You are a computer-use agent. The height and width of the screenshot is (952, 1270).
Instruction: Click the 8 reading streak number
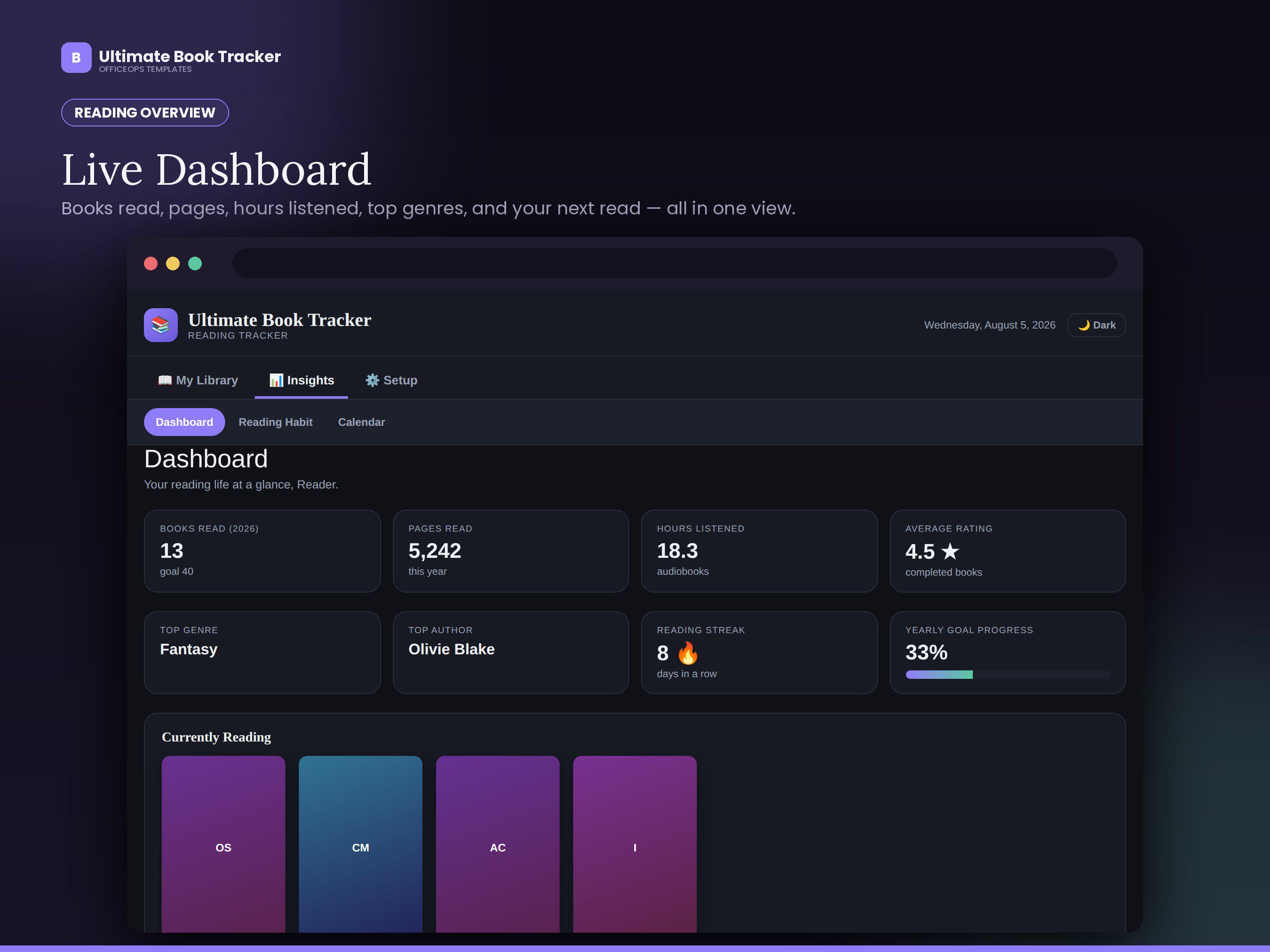pos(663,653)
